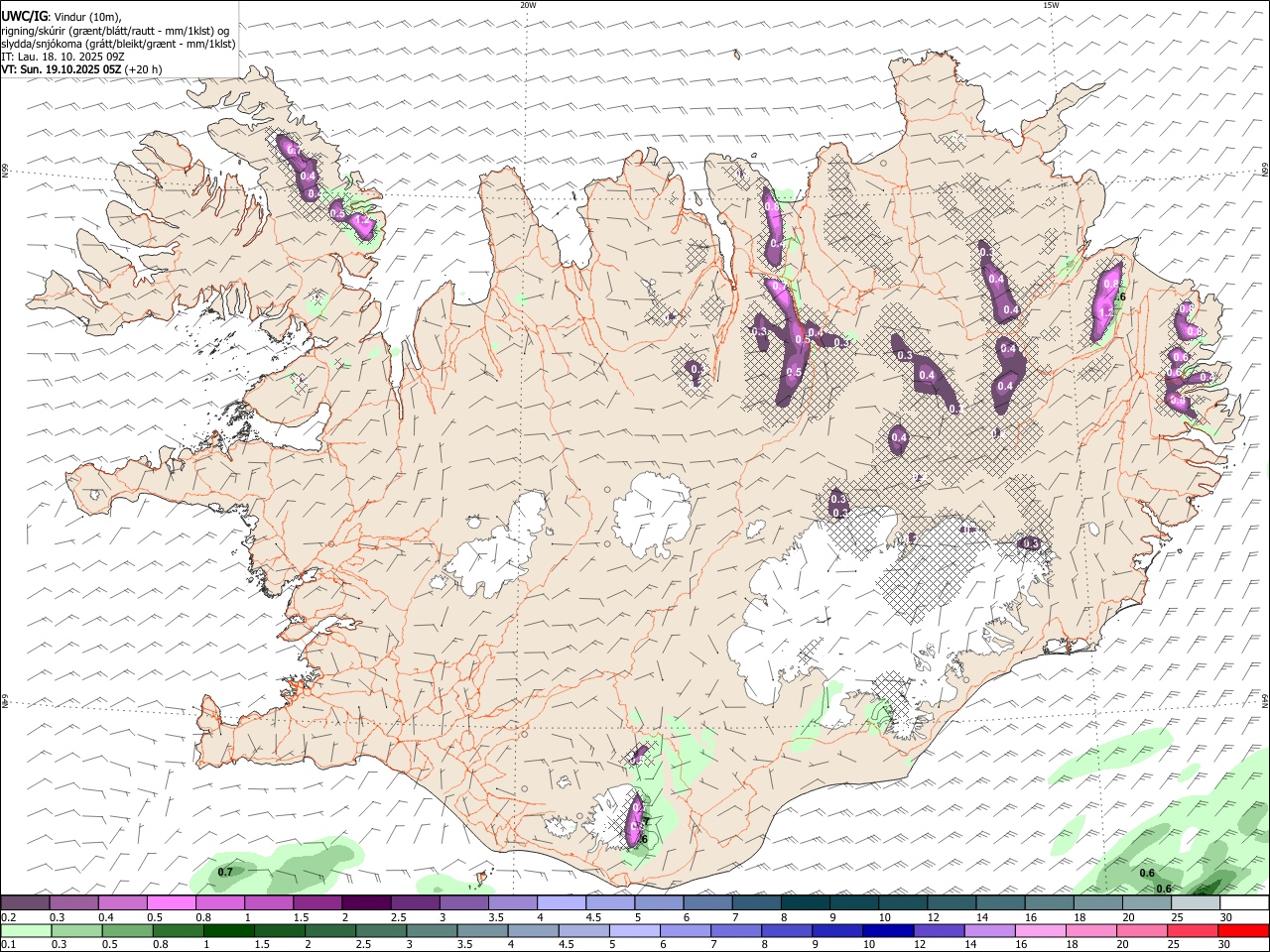Choose the pale pink rain swatch starting at 16
This screenshot has width=1270, height=952.
pyautogui.click(x=1040, y=930)
